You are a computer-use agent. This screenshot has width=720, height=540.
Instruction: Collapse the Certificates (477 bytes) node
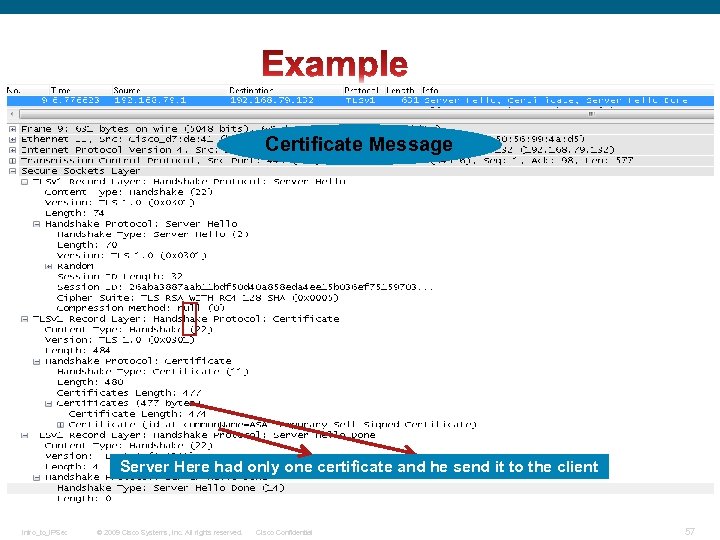pos(48,404)
